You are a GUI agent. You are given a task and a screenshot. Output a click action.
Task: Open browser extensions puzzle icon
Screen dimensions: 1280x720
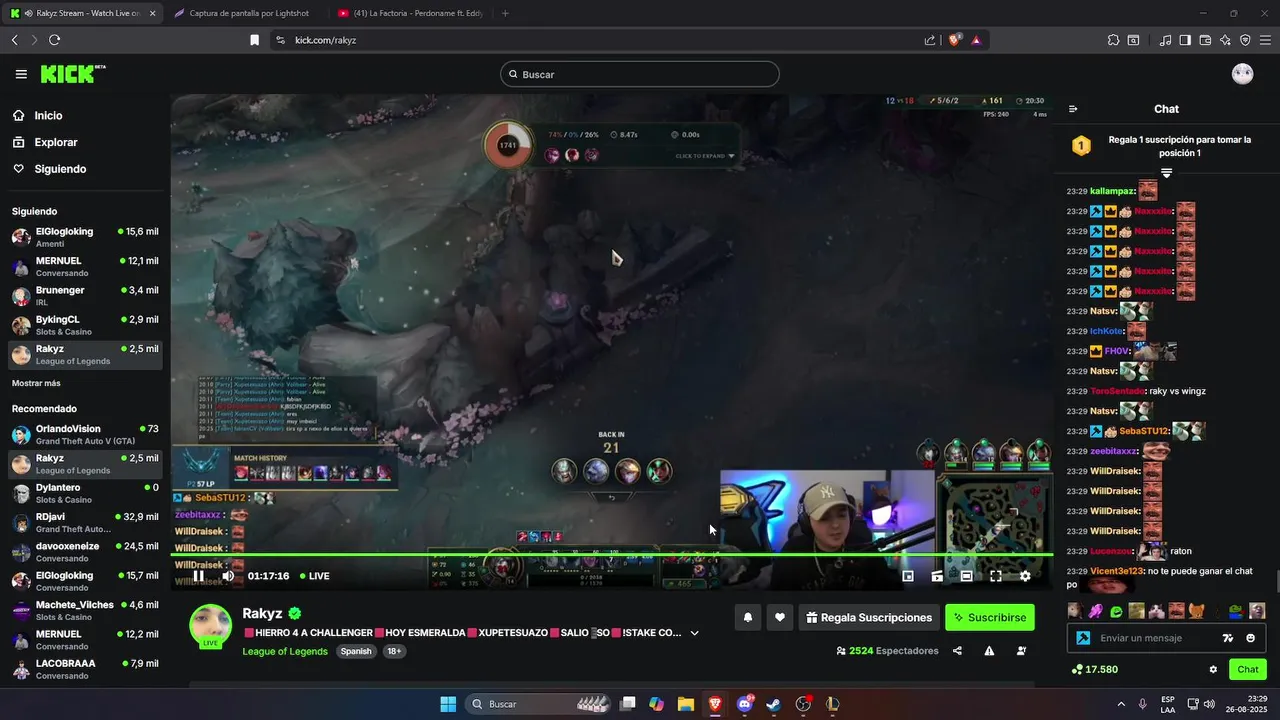(1113, 40)
